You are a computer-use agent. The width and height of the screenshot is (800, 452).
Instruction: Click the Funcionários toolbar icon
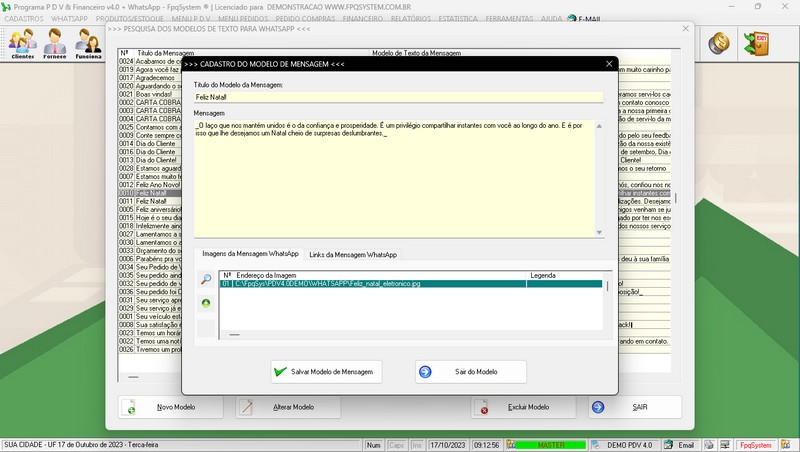[x=88, y=43]
